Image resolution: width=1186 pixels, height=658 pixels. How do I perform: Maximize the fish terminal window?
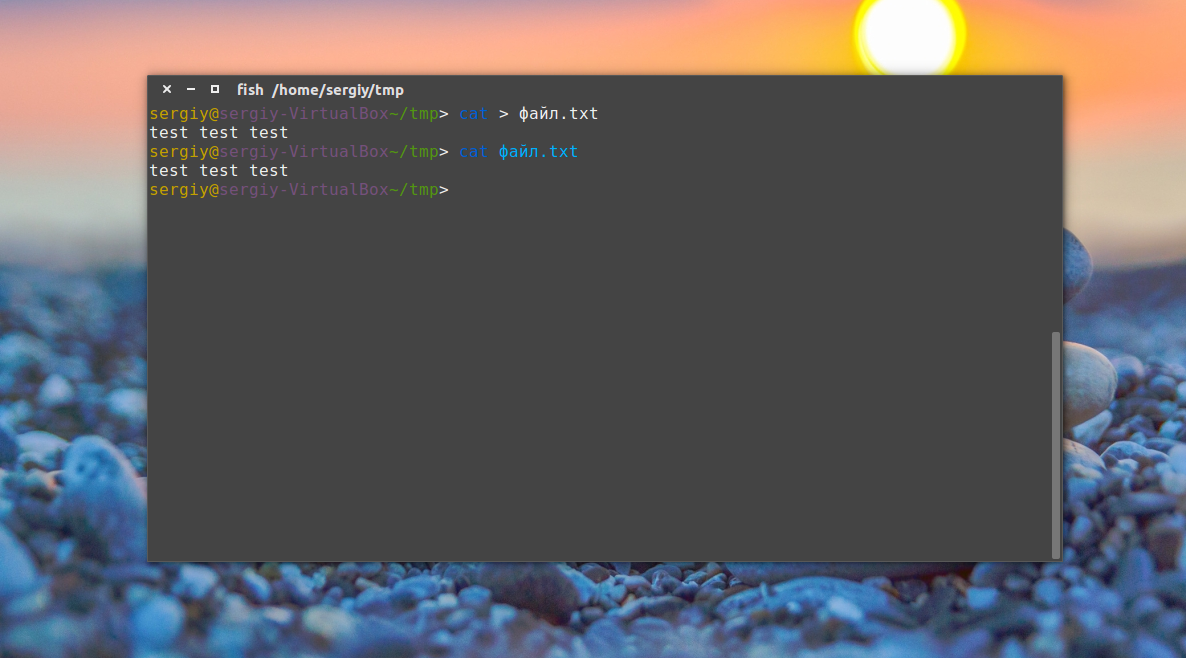click(x=215, y=89)
